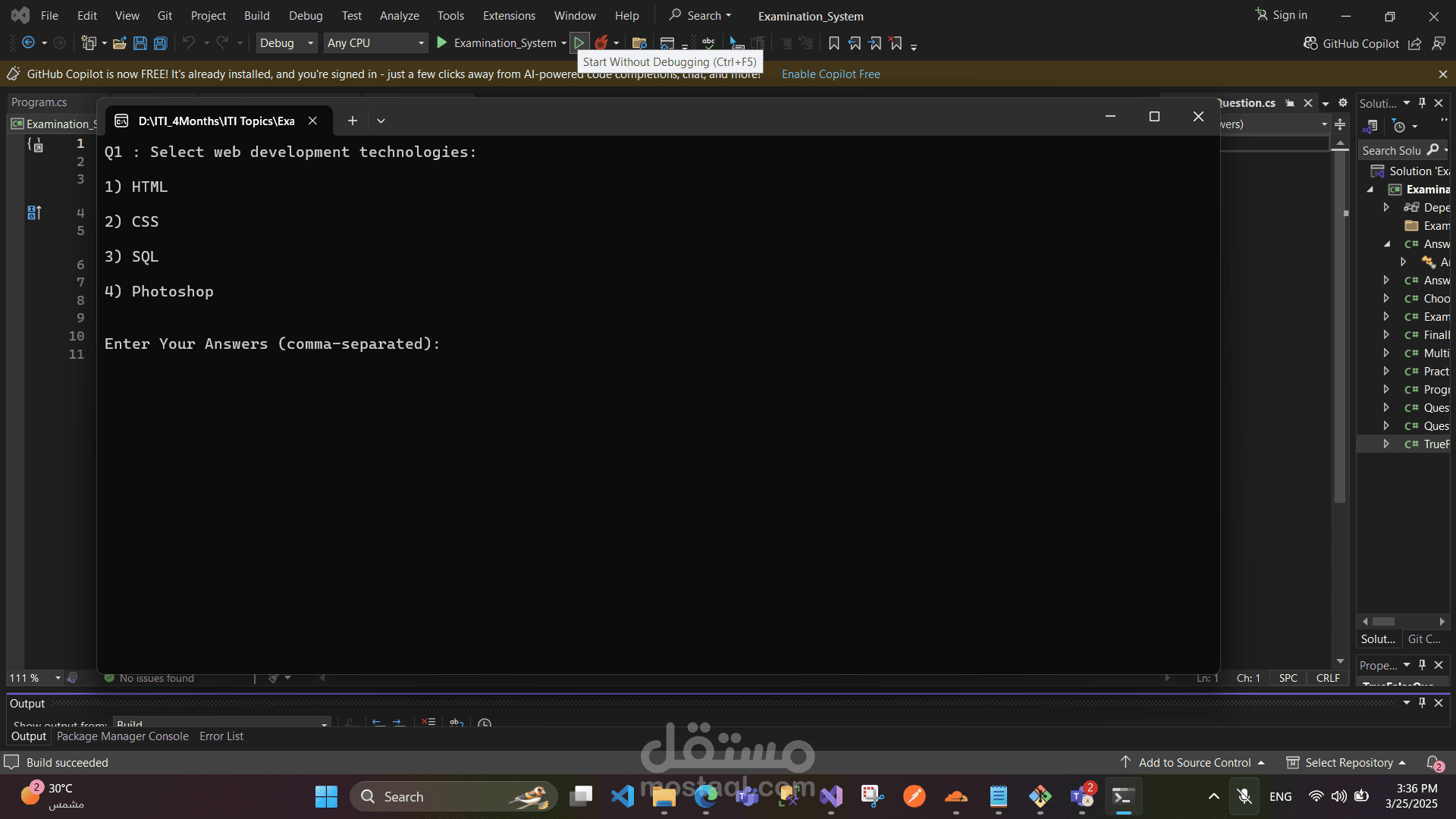Open Visual Studio Code from taskbar
This screenshot has width=1456, height=819.
[623, 796]
